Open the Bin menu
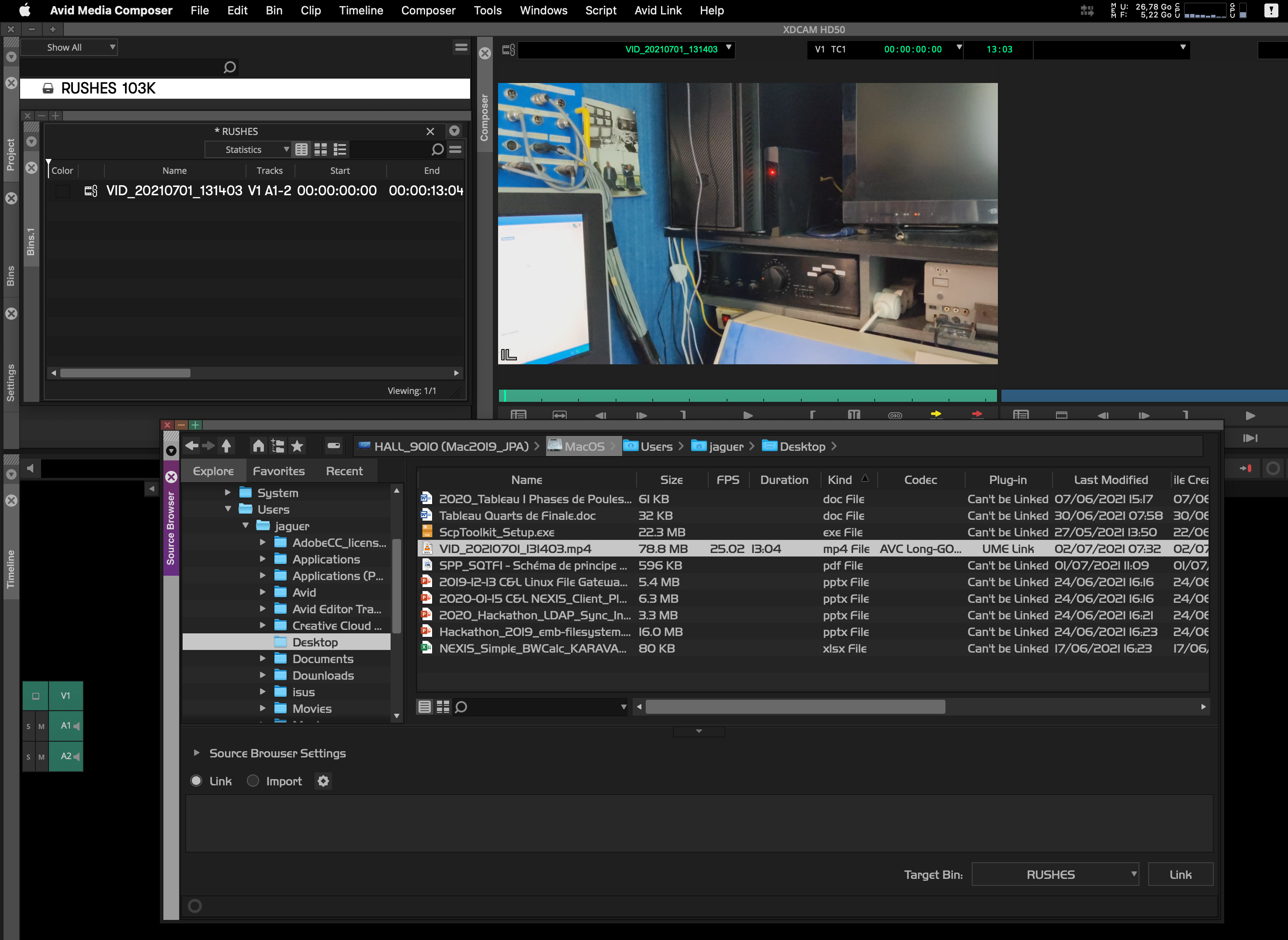This screenshot has width=1288, height=940. pos(274,10)
